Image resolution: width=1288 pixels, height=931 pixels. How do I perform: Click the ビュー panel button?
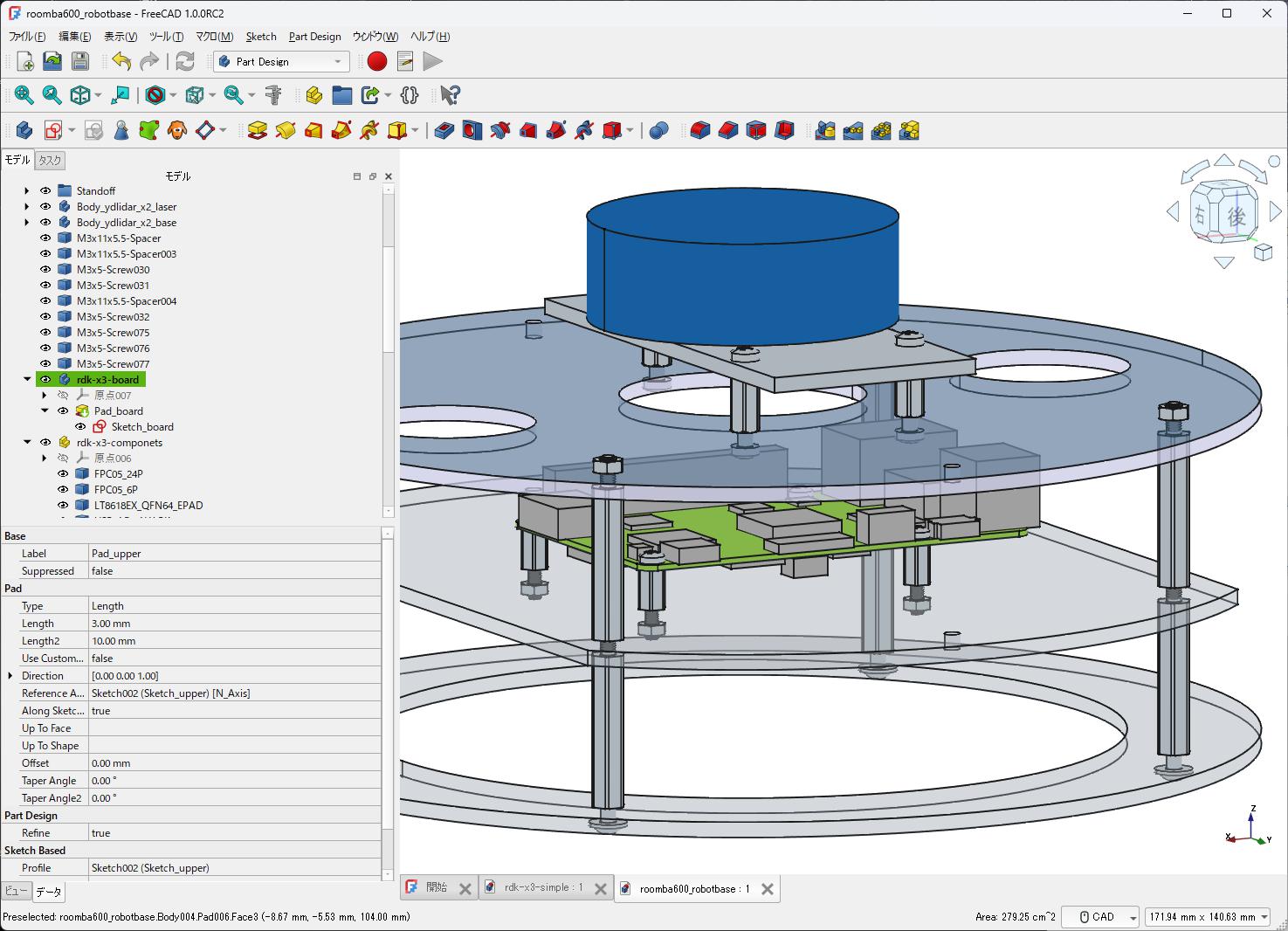pos(16,892)
